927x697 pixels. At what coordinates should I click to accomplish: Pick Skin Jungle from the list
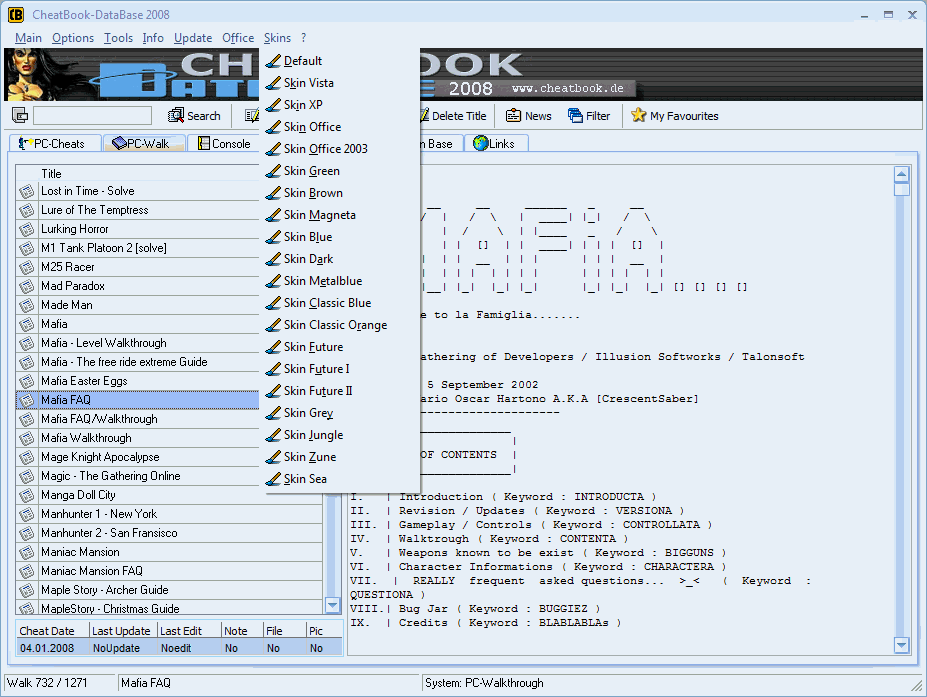pyautogui.click(x=313, y=435)
